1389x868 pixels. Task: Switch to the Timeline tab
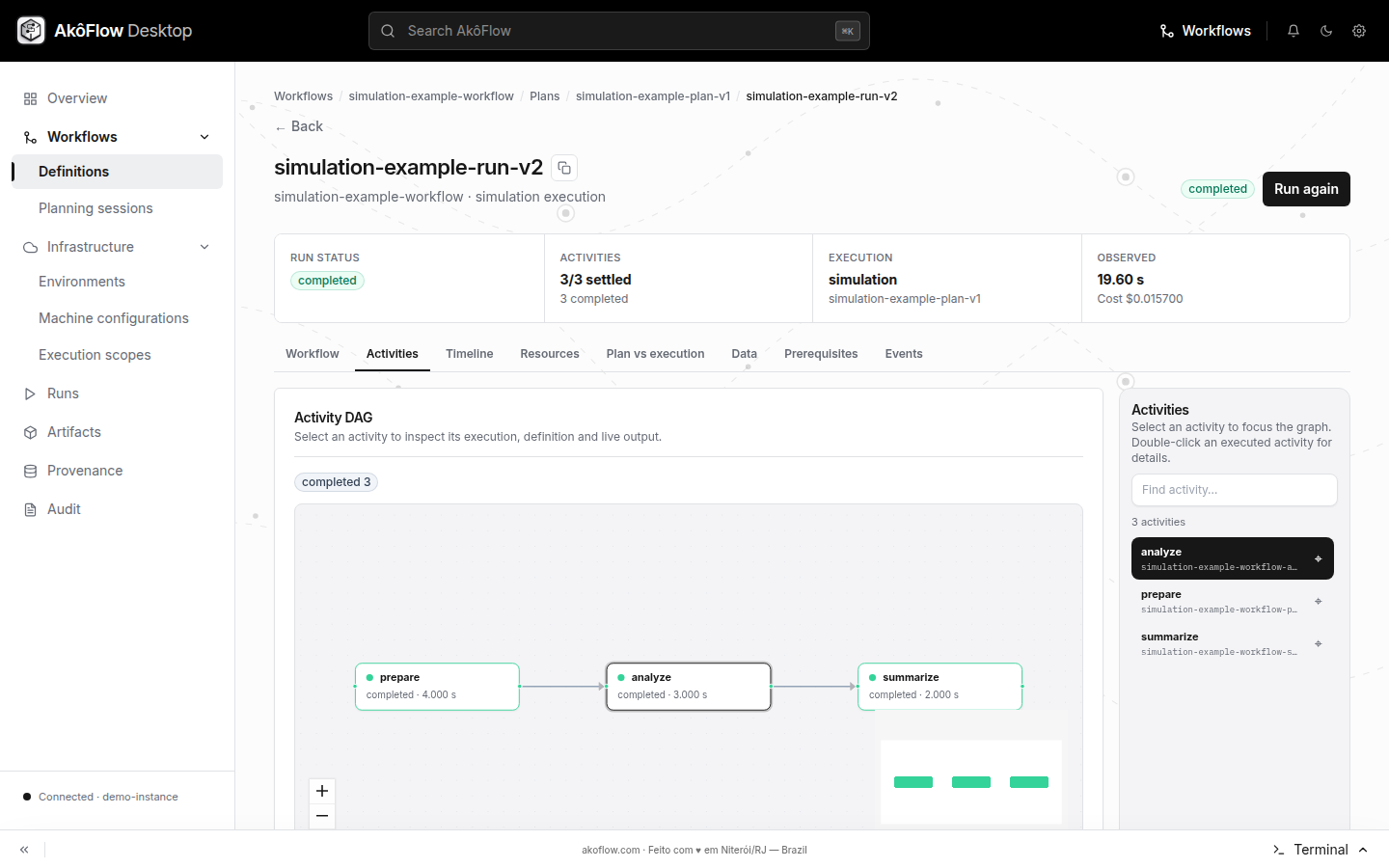pos(470,354)
